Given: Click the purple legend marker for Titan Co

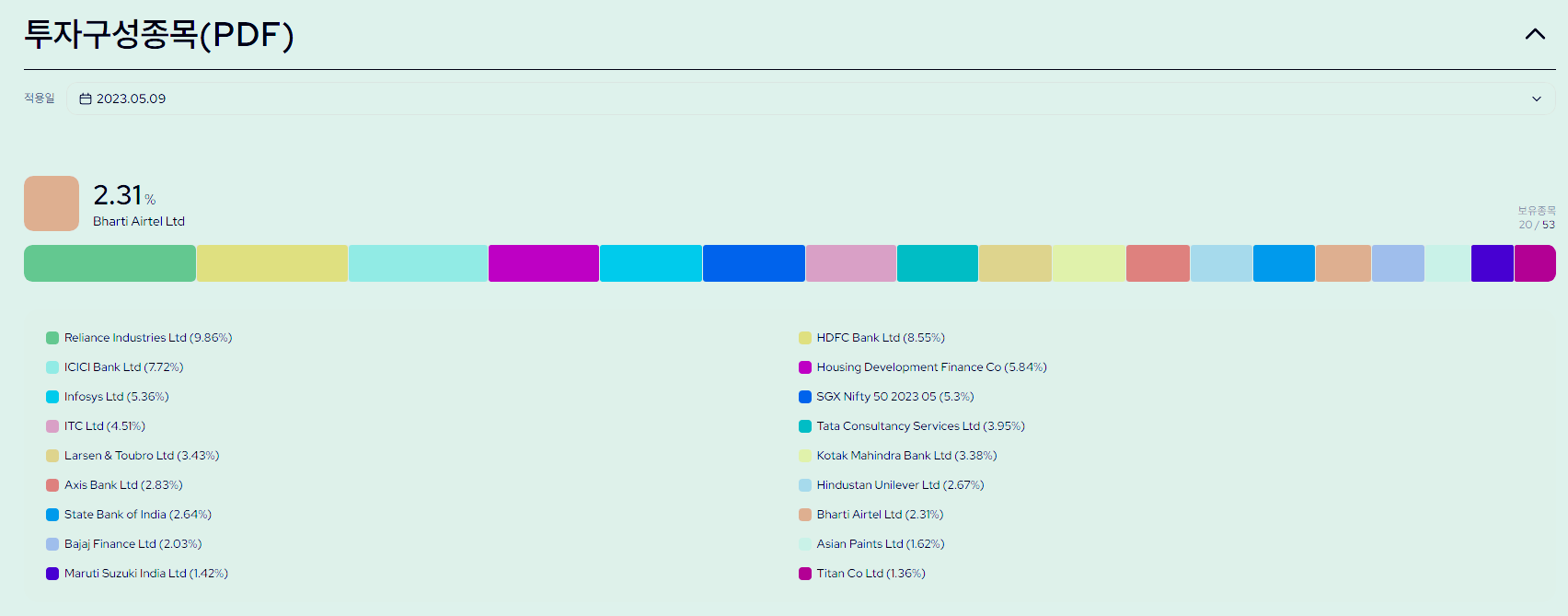Looking at the screenshot, I should pyautogui.click(x=805, y=574).
